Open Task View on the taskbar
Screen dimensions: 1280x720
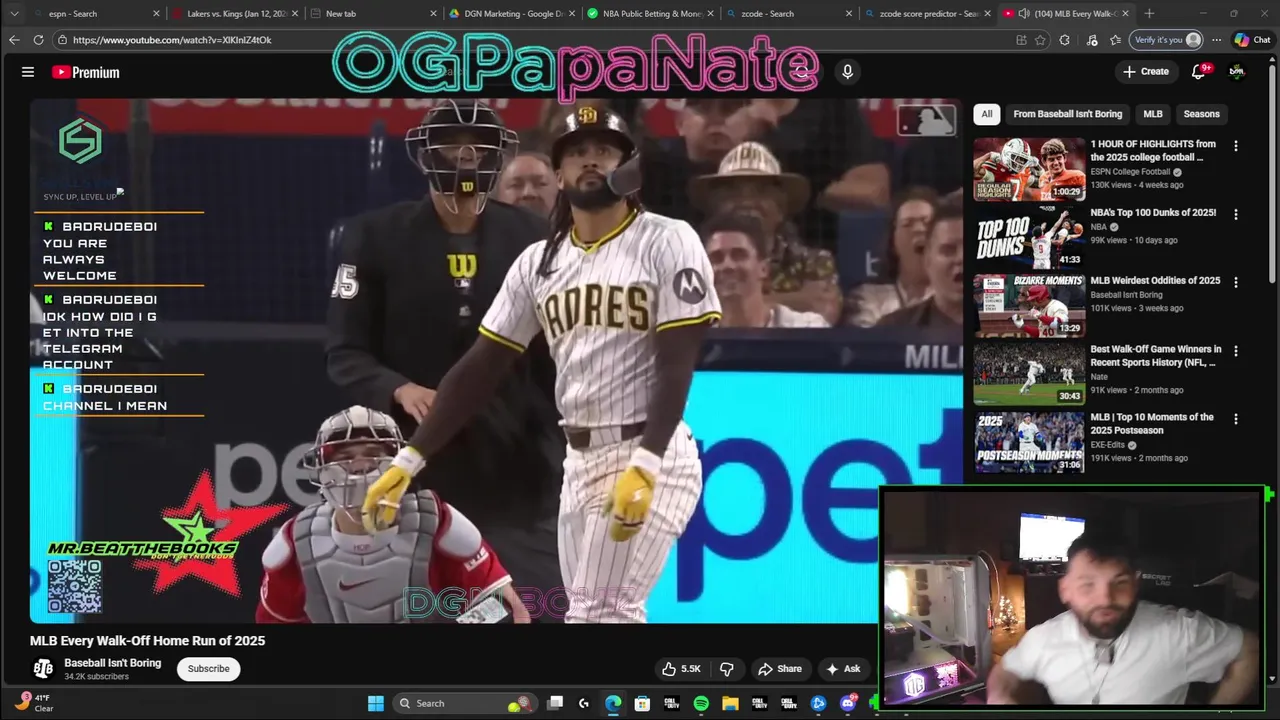pyautogui.click(x=555, y=703)
